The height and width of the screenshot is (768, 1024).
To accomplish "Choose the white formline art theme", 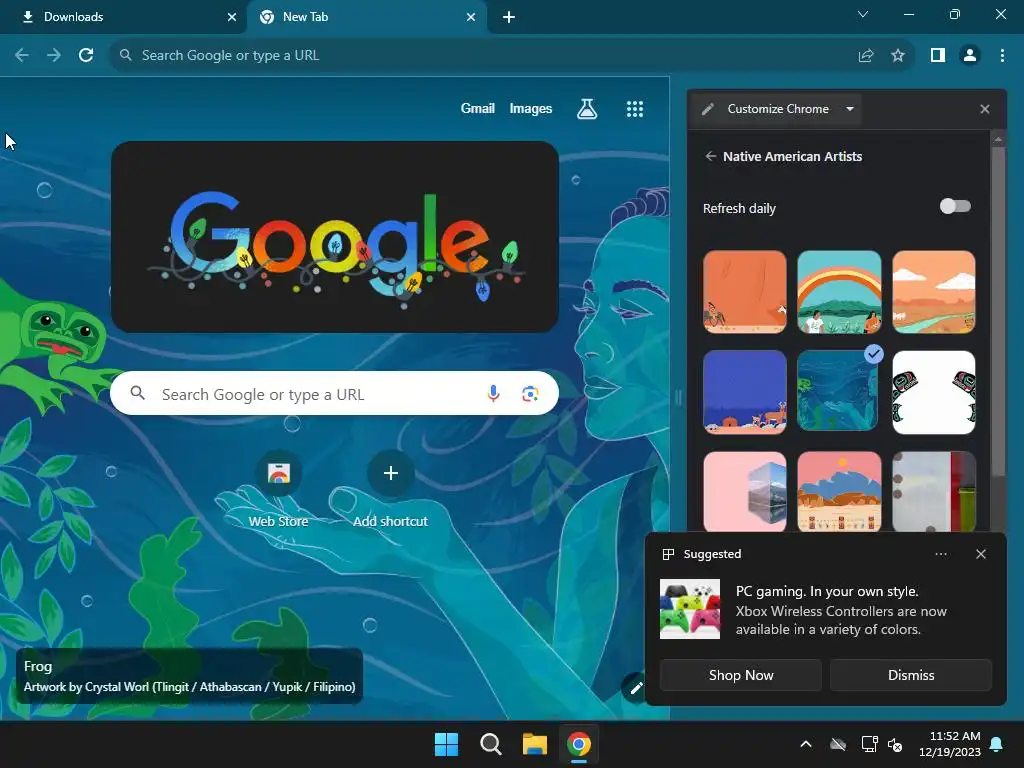I will [x=933, y=392].
